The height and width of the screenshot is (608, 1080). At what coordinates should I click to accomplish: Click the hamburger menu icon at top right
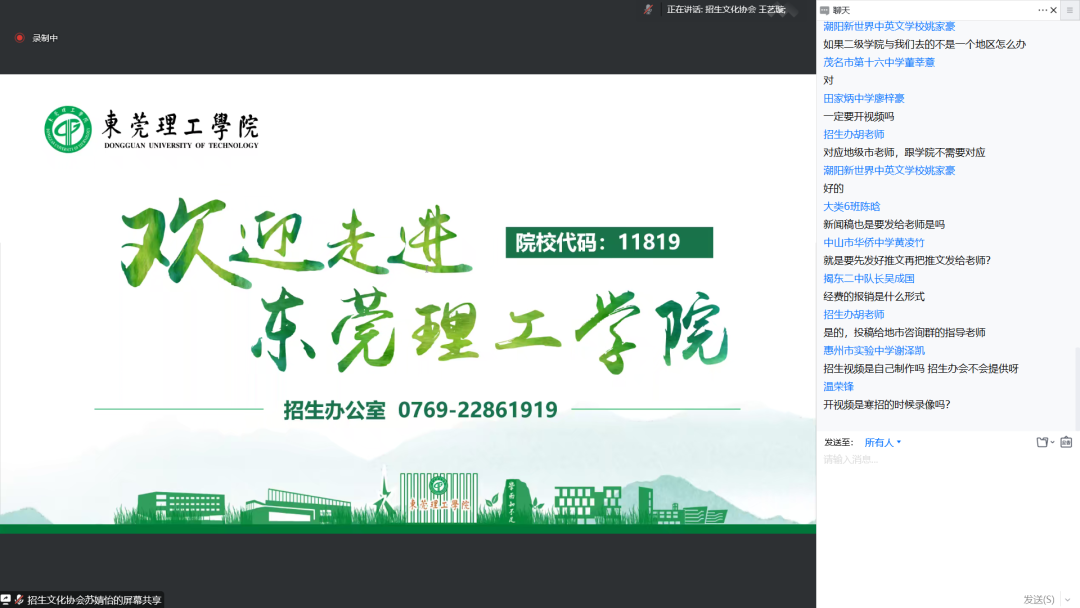[x=1071, y=10]
